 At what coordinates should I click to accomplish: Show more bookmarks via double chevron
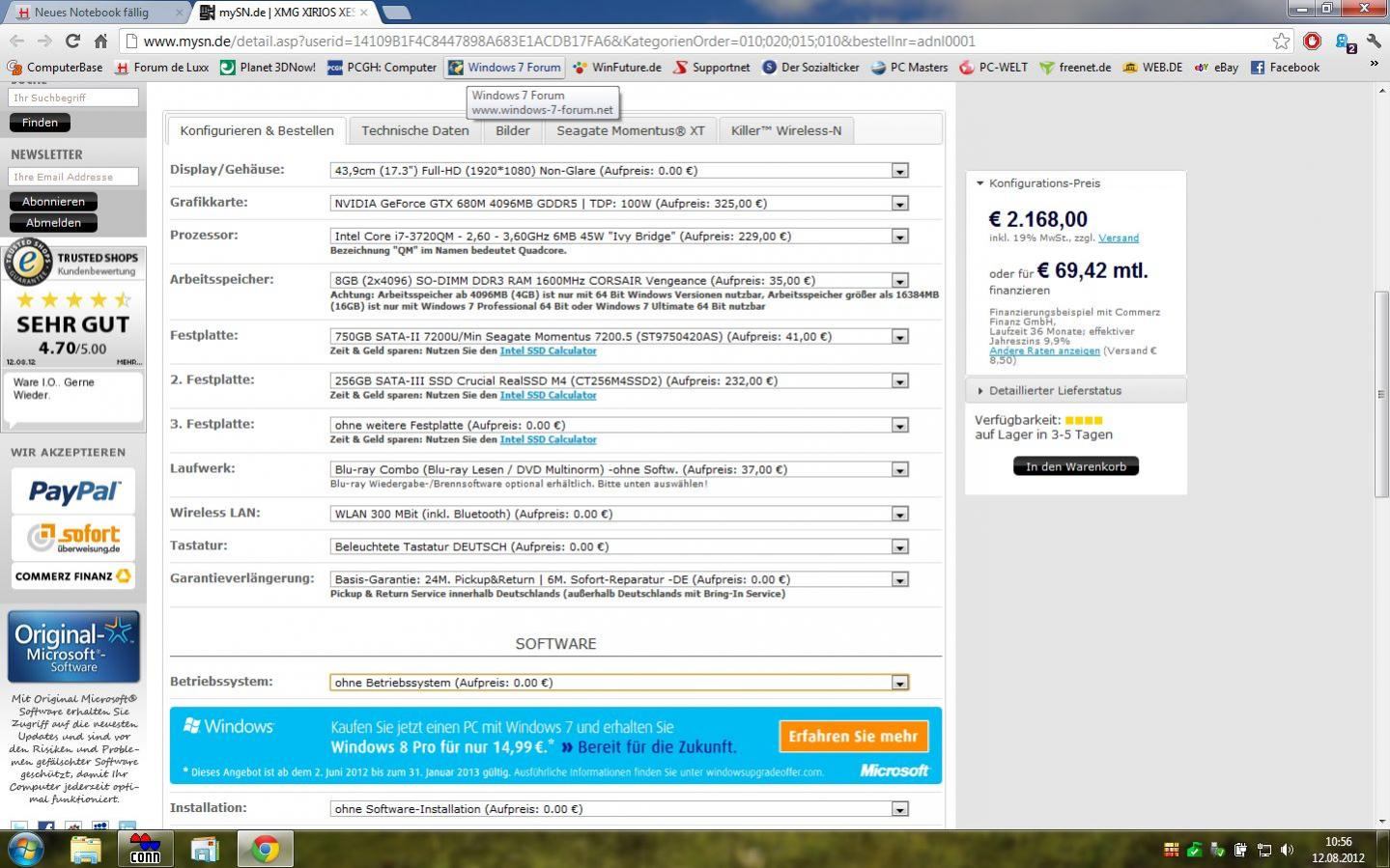click(1374, 64)
